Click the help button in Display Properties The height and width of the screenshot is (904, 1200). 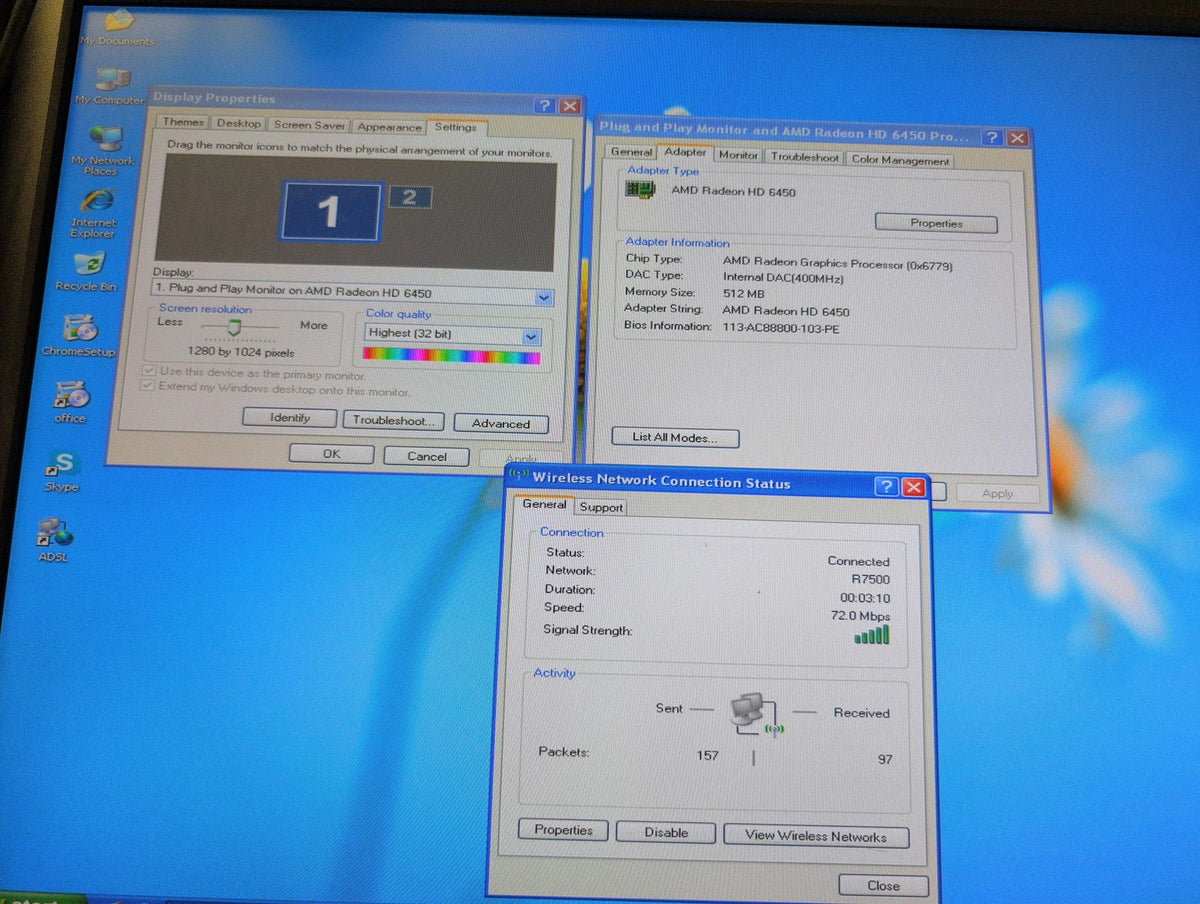coord(544,105)
